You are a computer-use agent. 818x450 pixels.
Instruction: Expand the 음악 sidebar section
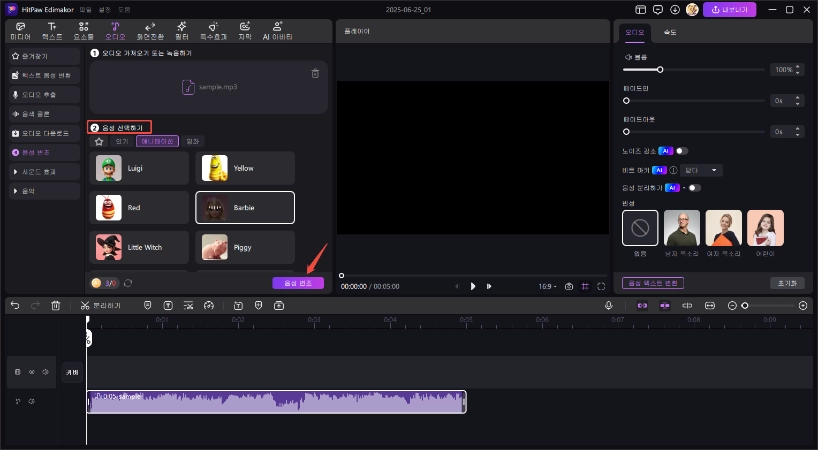[44, 191]
